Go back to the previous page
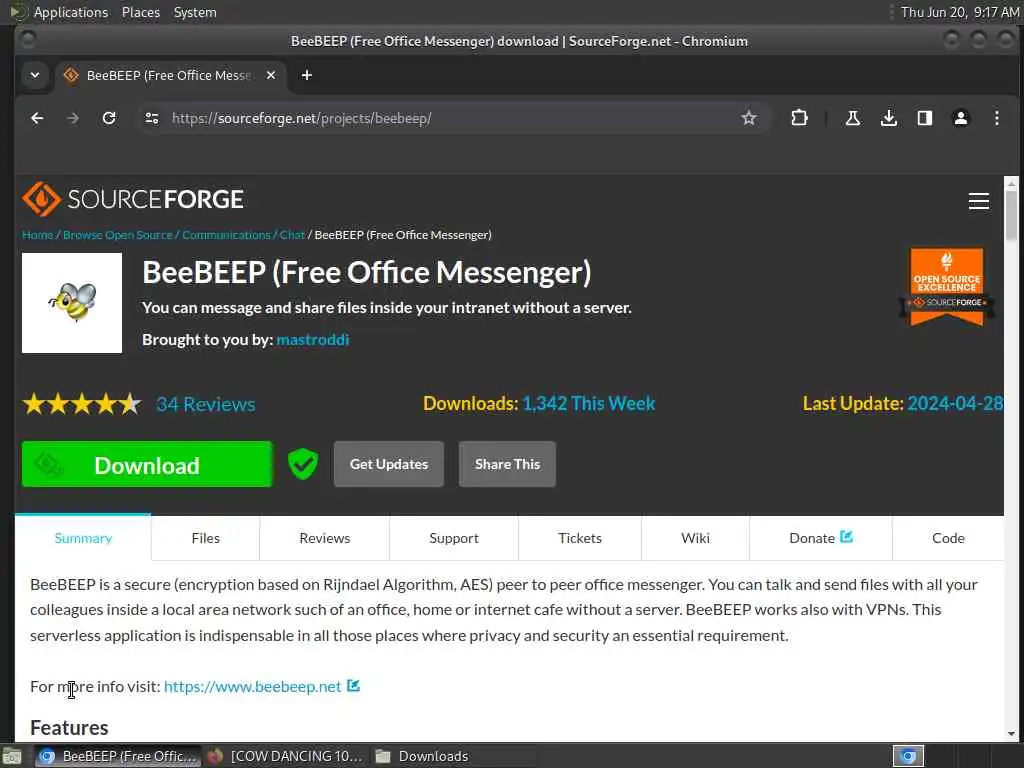1024x768 pixels. [x=37, y=118]
